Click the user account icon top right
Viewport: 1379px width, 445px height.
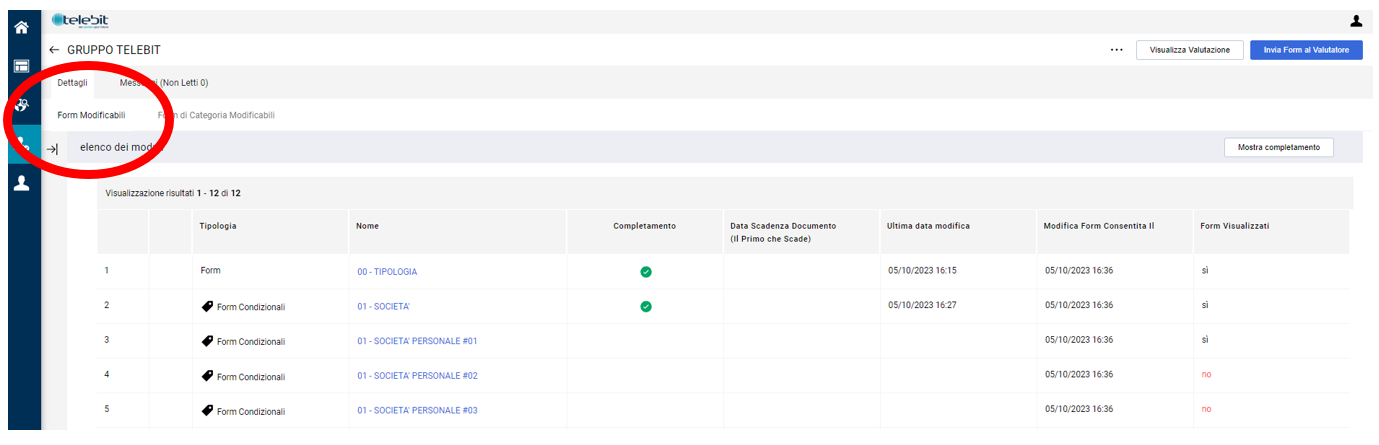pos(1356,21)
